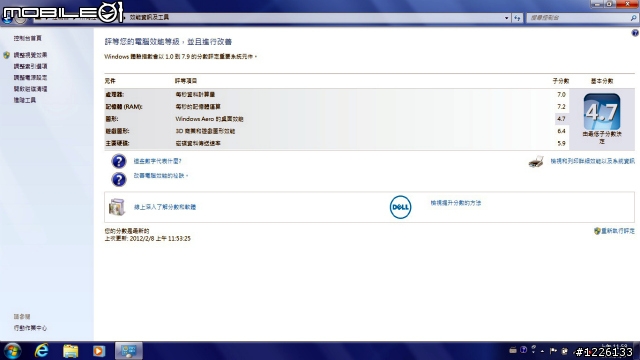Go to 控制台首頁 in the sidebar

coord(27,38)
